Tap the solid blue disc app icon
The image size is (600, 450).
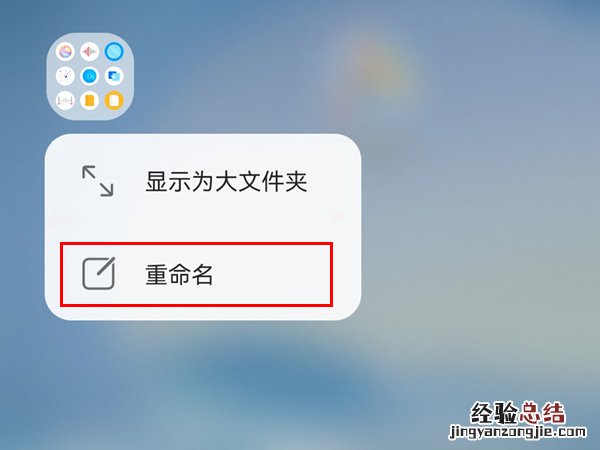click(90, 76)
